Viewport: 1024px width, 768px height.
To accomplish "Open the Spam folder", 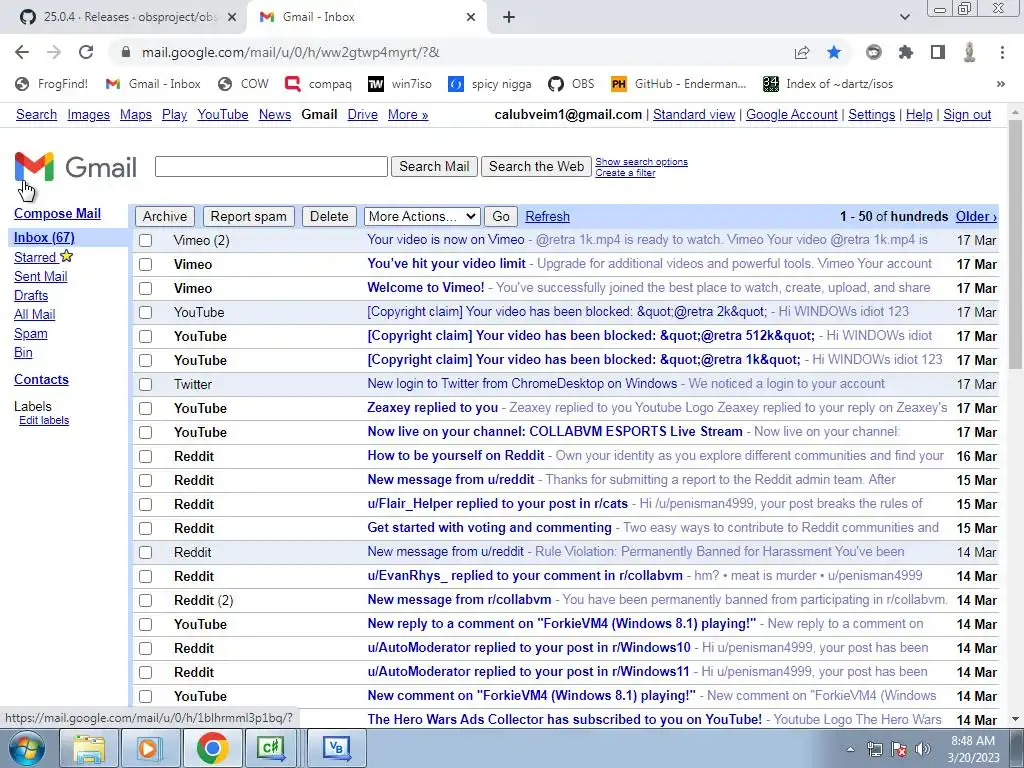I will pos(31,333).
